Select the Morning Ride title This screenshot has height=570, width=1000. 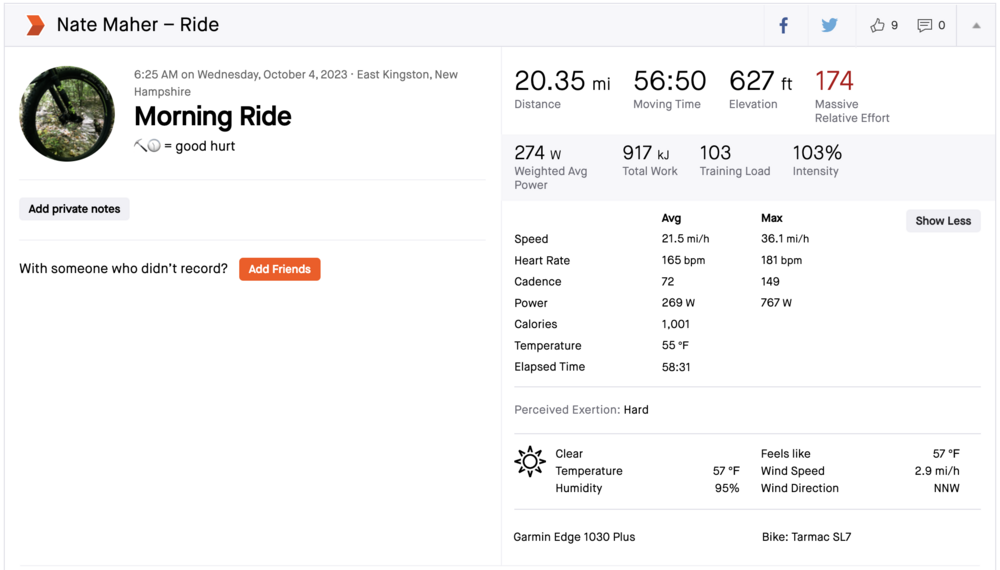click(x=212, y=117)
